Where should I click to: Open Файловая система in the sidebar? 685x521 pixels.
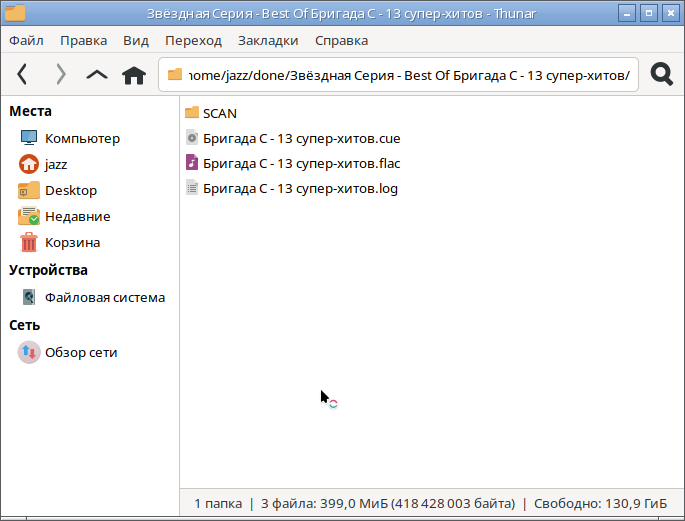(x=105, y=298)
